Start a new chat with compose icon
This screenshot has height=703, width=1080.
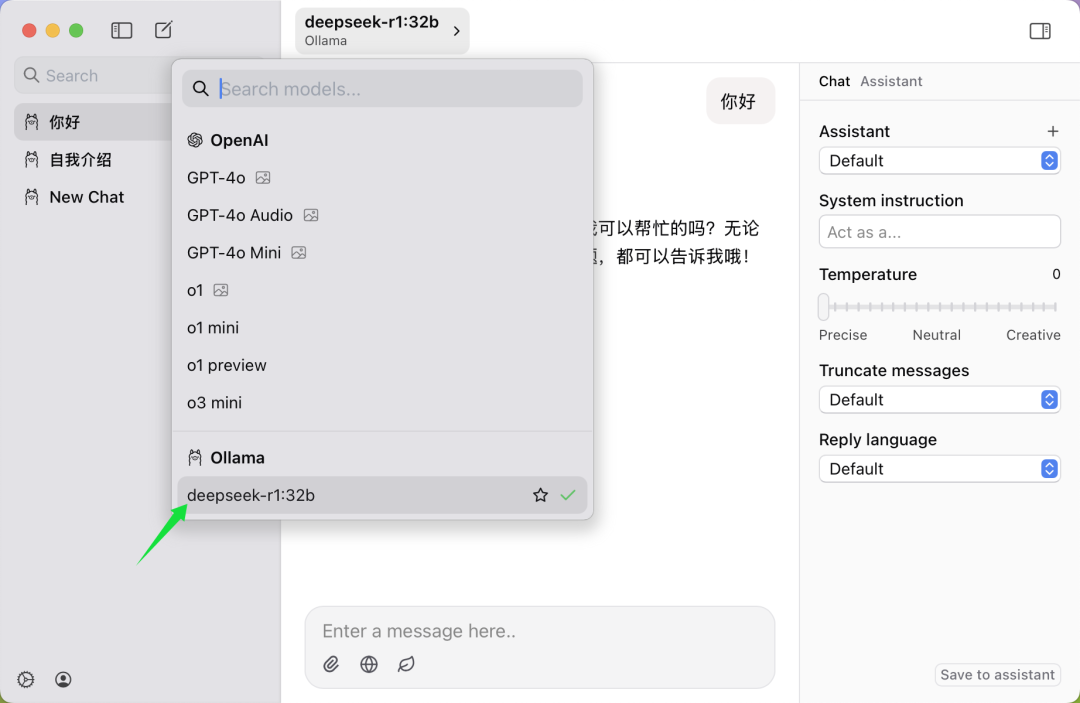click(x=163, y=30)
